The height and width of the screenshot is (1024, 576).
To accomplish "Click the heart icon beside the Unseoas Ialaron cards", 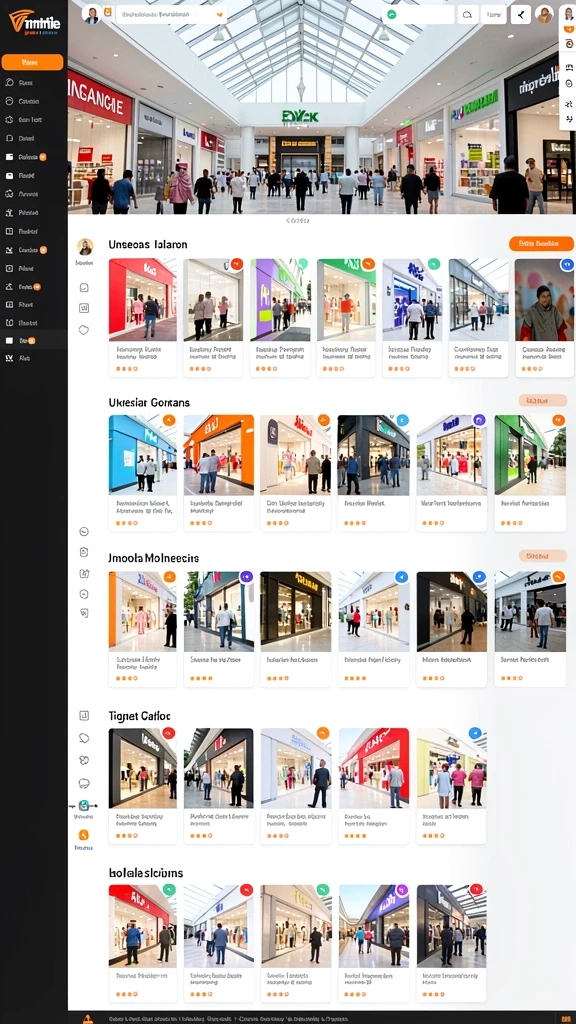I will [84, 330].
